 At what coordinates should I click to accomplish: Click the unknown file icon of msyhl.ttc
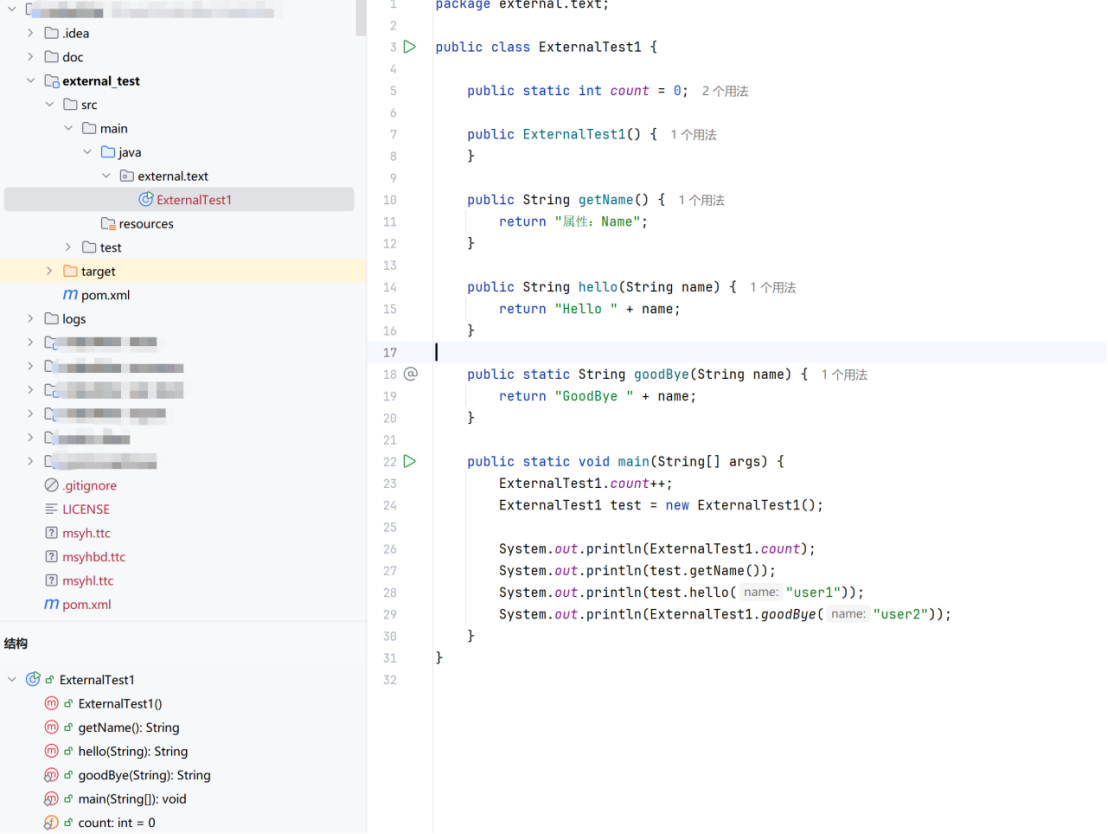(x=51, y=580)
